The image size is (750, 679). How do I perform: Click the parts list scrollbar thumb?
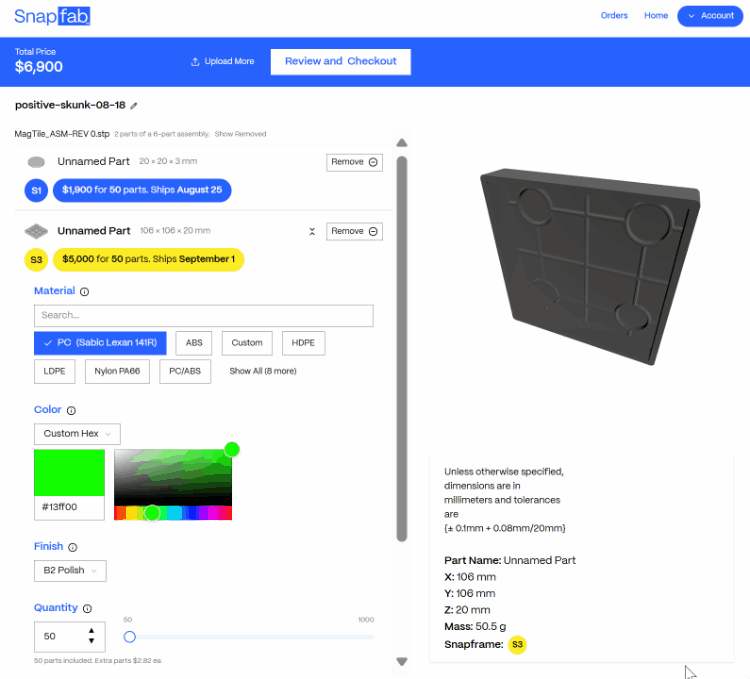pyautogui.click(x=402, y=349)
